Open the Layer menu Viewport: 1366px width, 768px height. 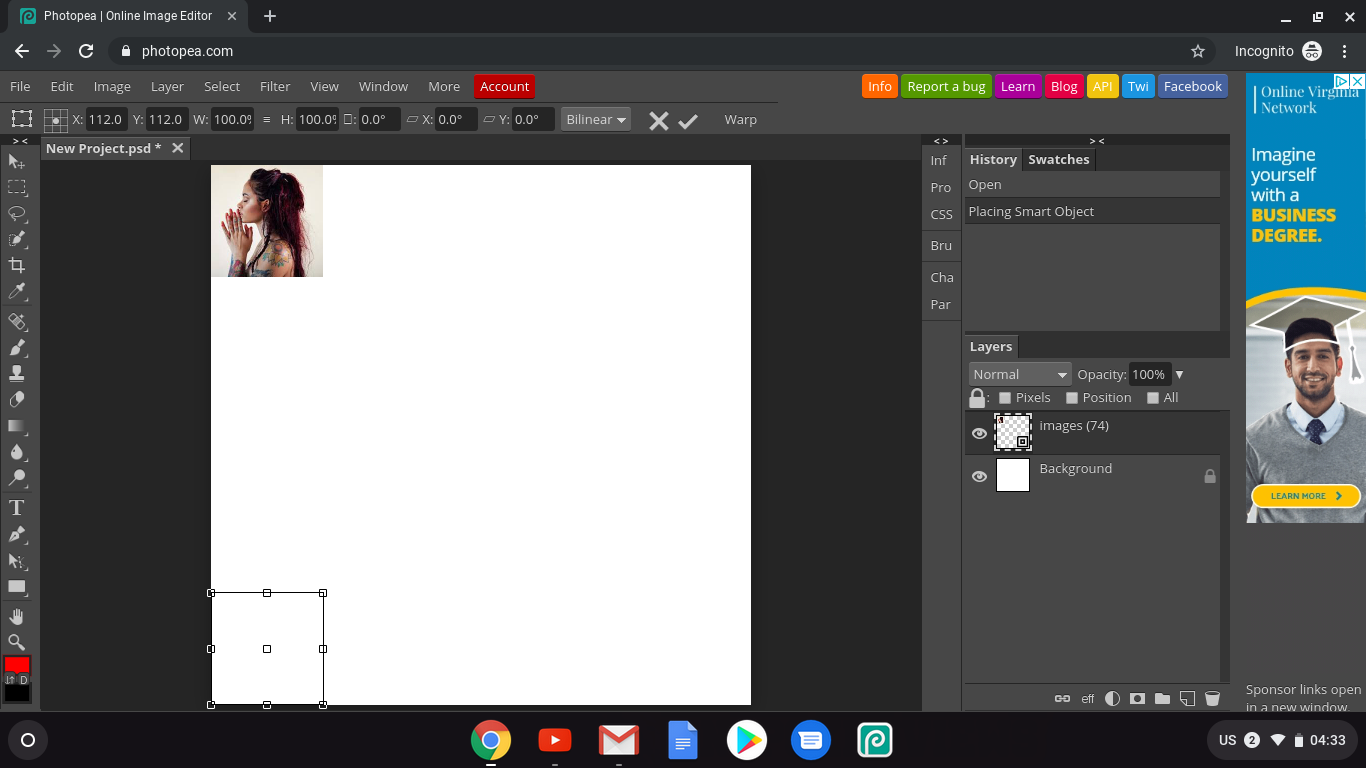click(x=167, y=86)
